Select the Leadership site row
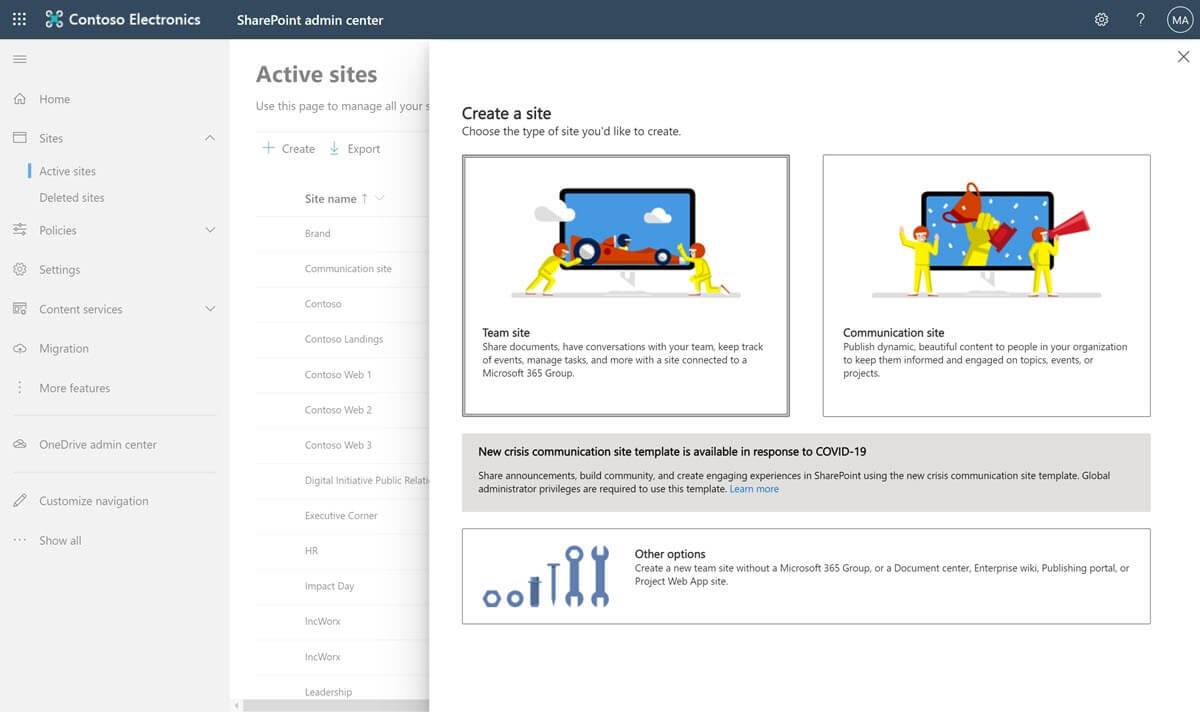This screenshot has width=1200, height=712. (x=342, y=692)
